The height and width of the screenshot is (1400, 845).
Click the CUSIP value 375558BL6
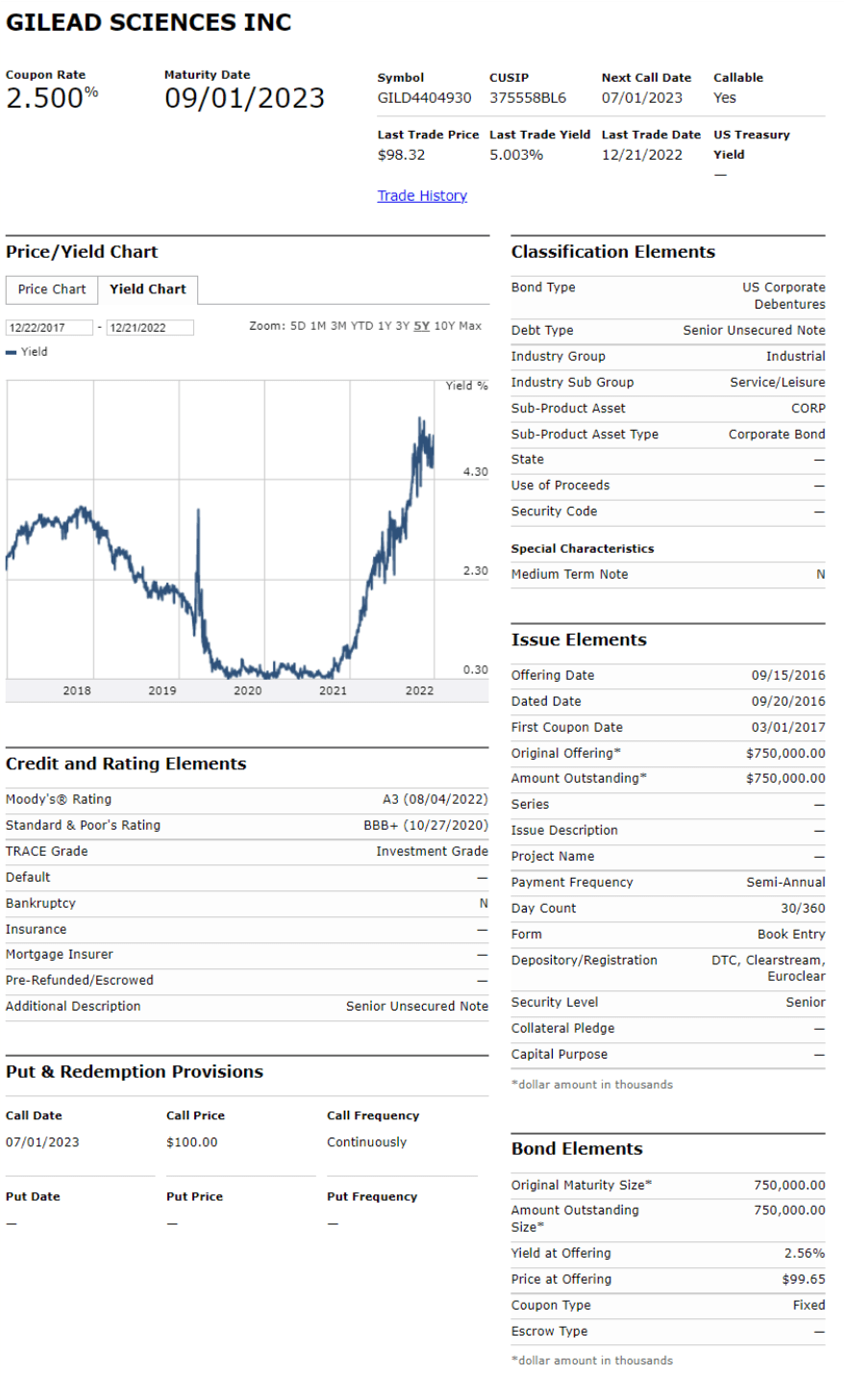(x=528, y=98)
